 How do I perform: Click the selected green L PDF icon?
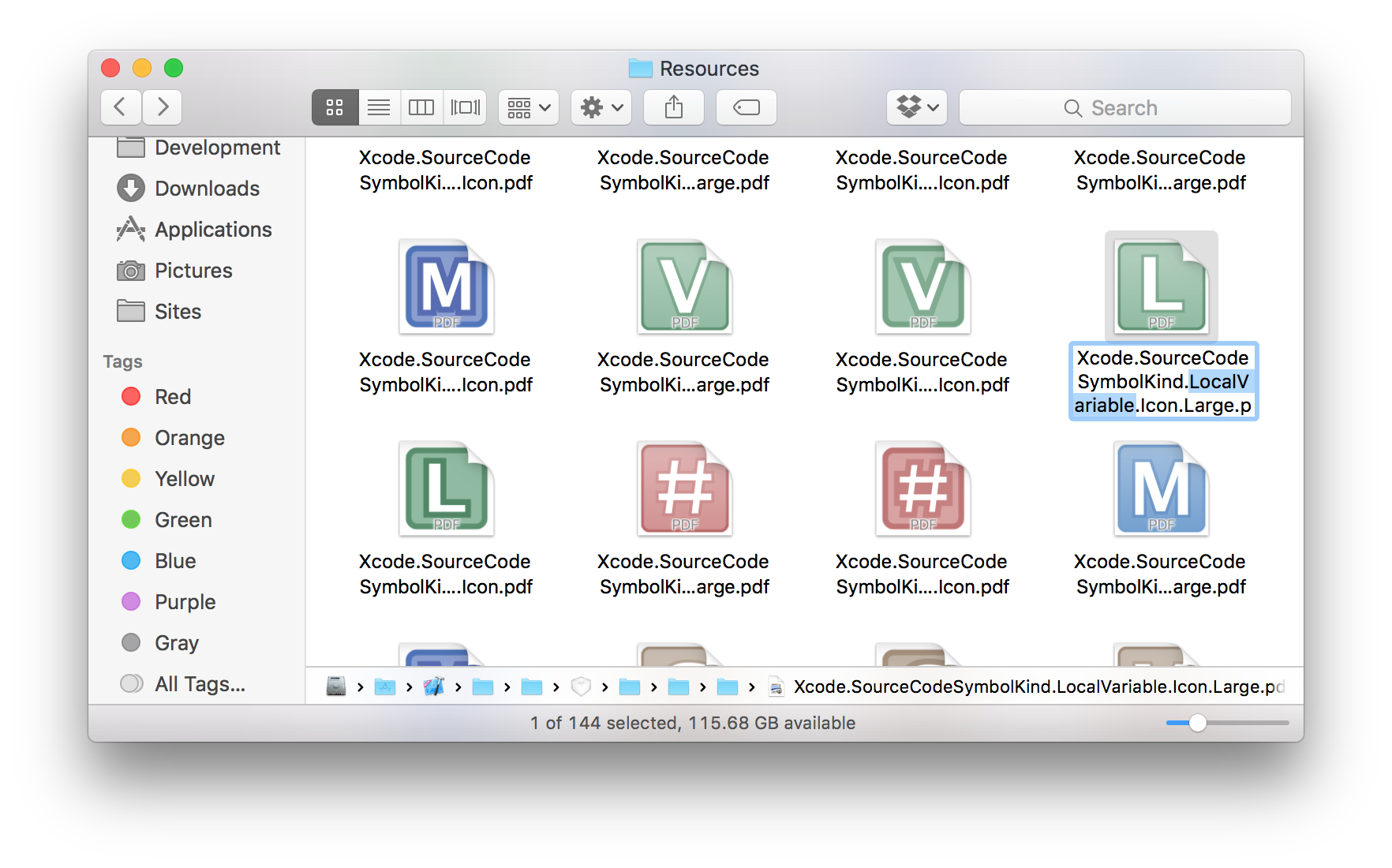[1162, 287]
